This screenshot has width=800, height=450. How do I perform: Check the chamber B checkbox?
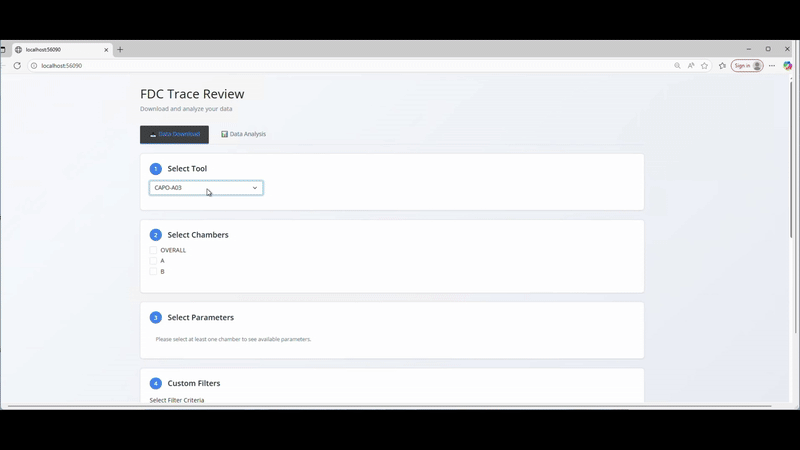pos(153,271)
